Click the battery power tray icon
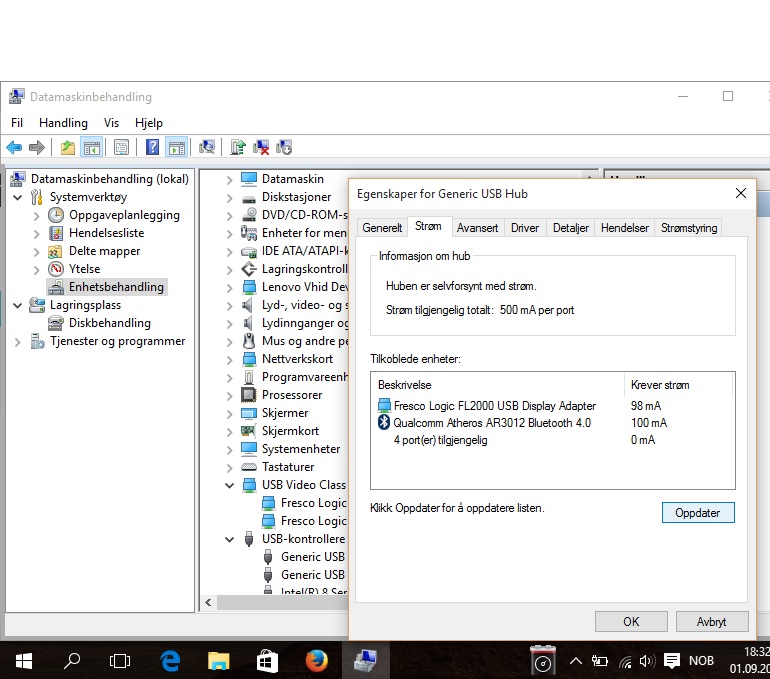770x679 pixels. (600, 661)
